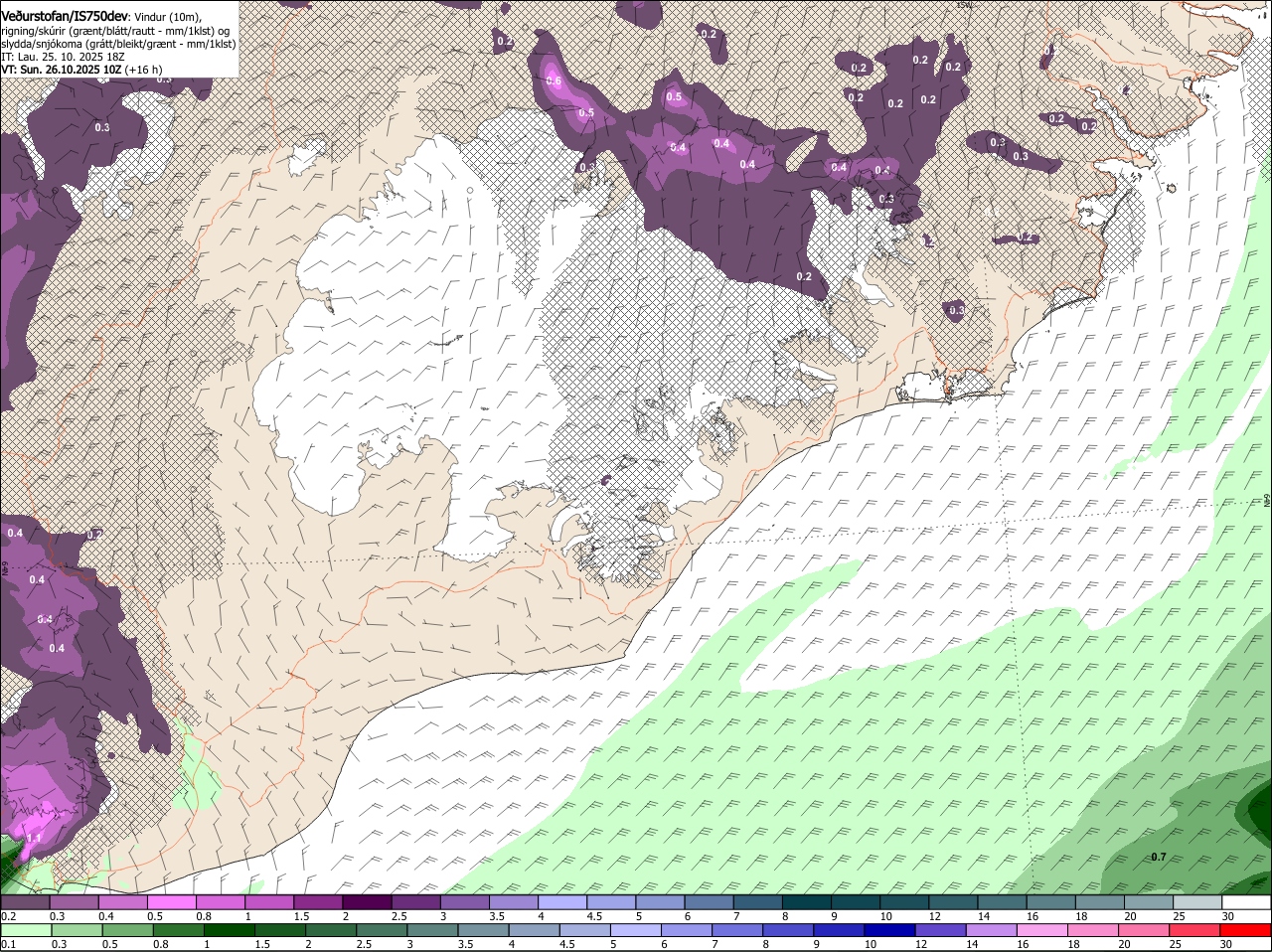Image resolution: width=1272 pixels, height=952 pixels.
Task: Choose the violet swatch between 12 and 14 in rain scale
Action: [941, 930]
